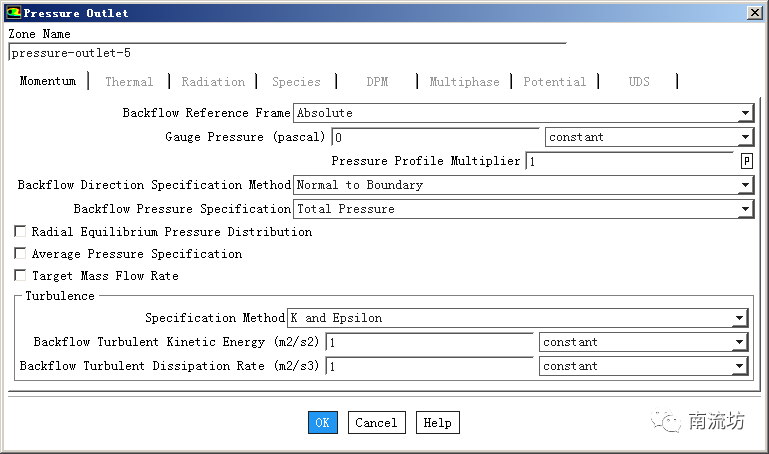
Task: Check the Target Mass Flow Rate option
Action: tap(20, 276)
